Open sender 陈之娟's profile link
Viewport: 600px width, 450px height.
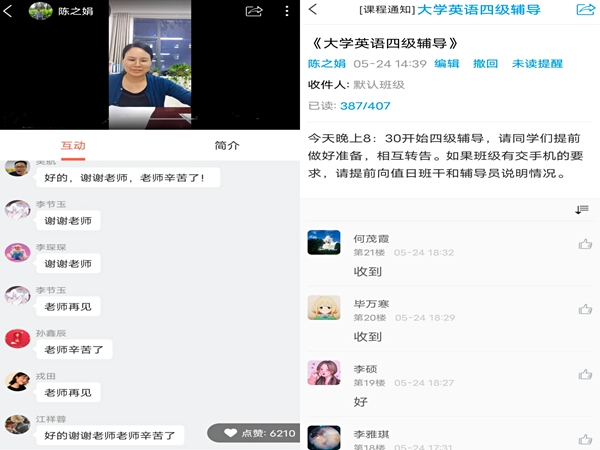point(327,64)
